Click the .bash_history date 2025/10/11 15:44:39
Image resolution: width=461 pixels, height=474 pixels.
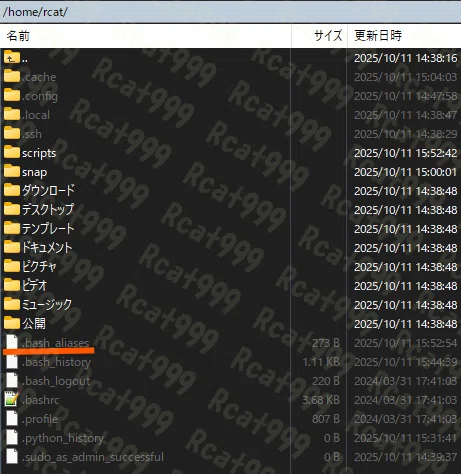(406, 362)
